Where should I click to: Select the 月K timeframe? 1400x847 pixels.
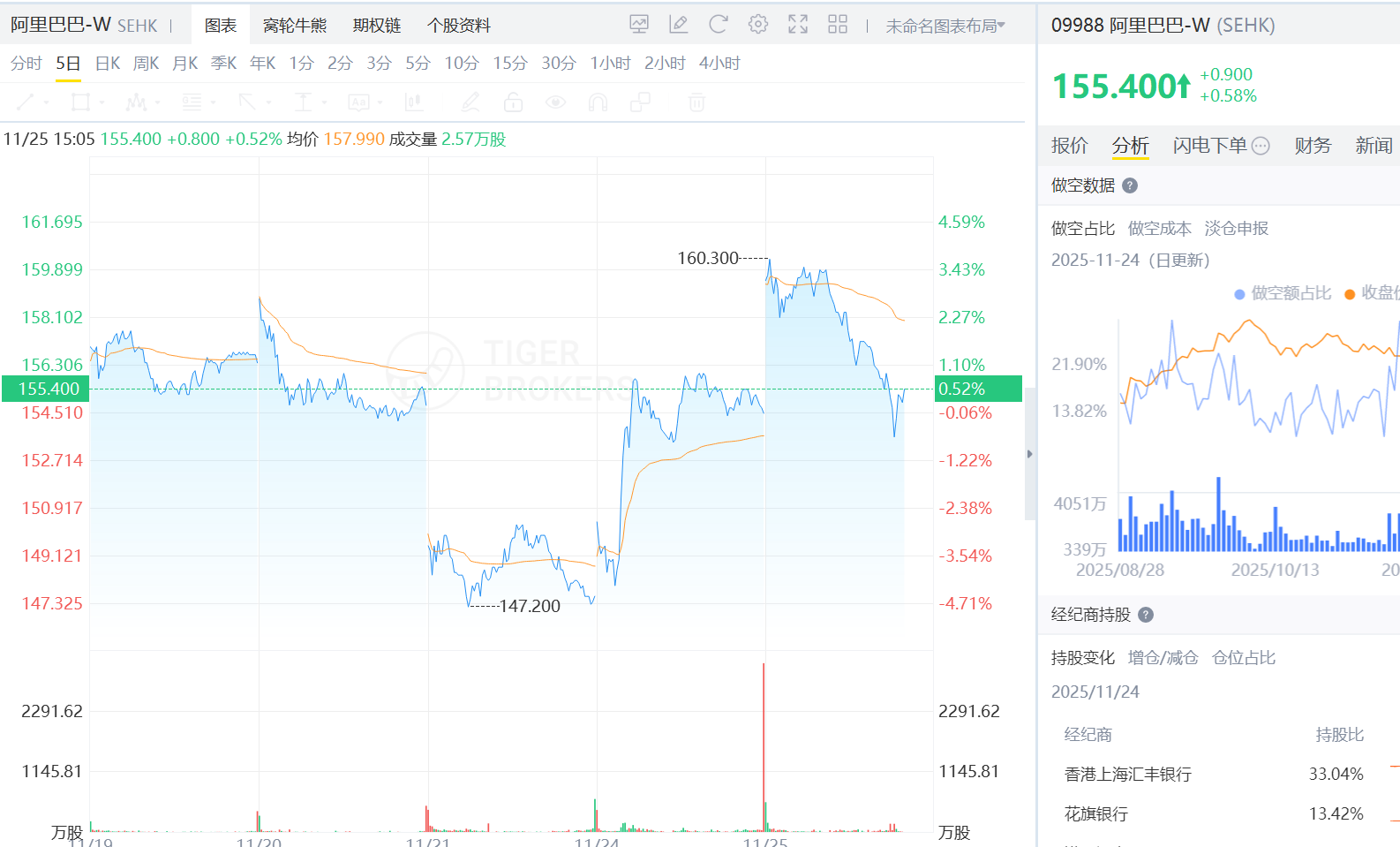pyautogui.click(x=185, y=64)
